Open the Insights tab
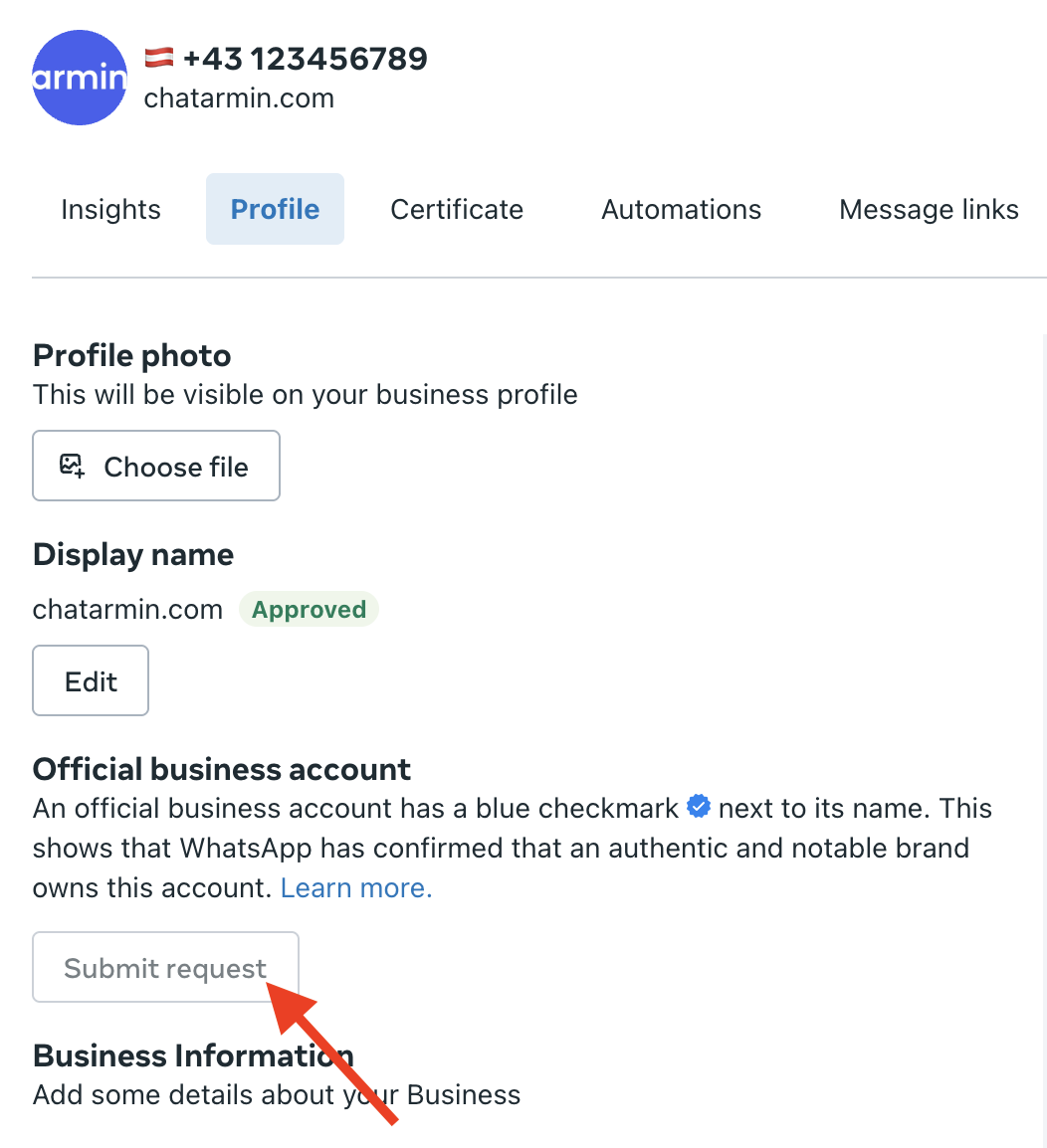Viewport: 1047px width, 1148px height. pyautogui.click(x=110, y=210)
